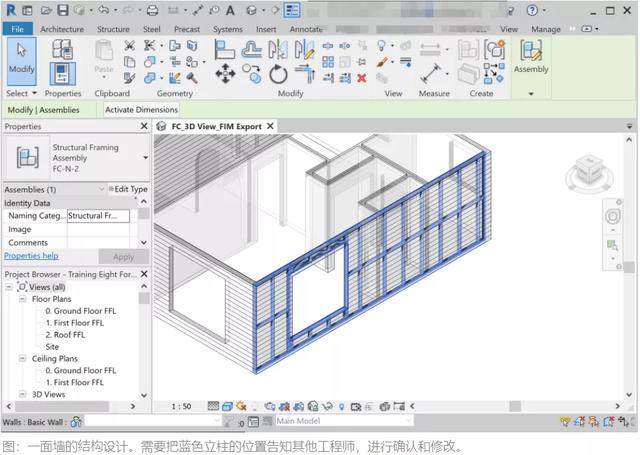The width and height of the screenshot is (640, 455).
Task: Click the Rotate tool icon
Action: coord(278,73)
